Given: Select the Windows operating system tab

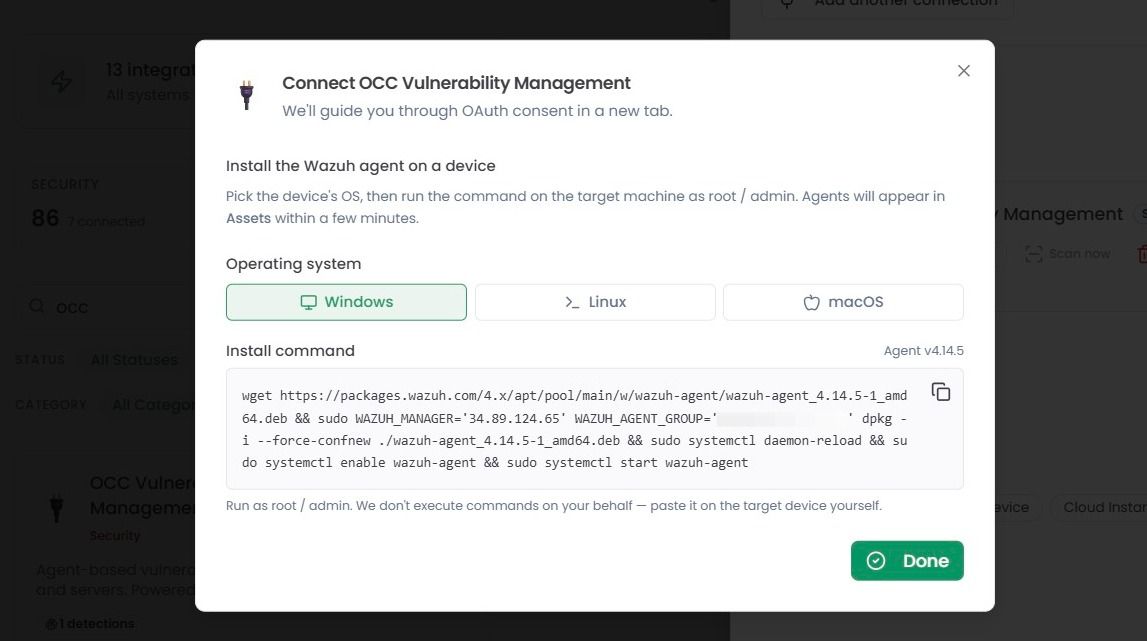Looking at the screenshot, I should [x=346, y=302].
